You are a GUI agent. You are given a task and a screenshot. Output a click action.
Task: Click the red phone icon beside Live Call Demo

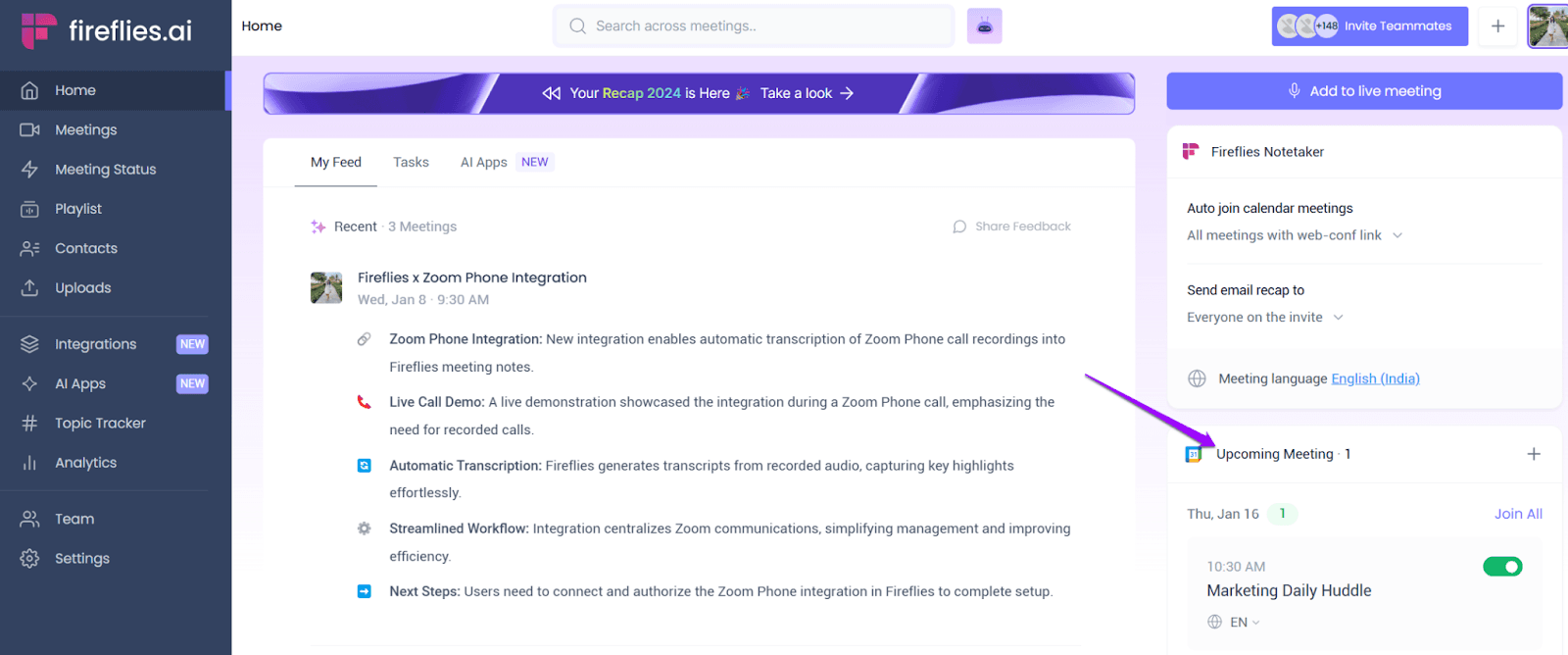(x=364, y=402)
